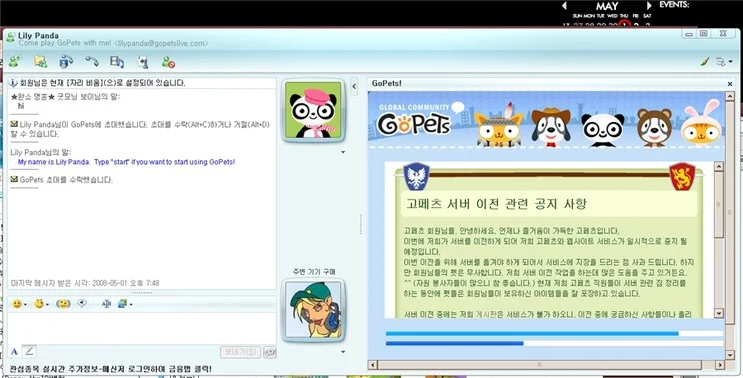Screen dimensions: 743x378
Task: Click the cowboy hat dog pet
Action: pyautogui.click(x=550, y=126)
